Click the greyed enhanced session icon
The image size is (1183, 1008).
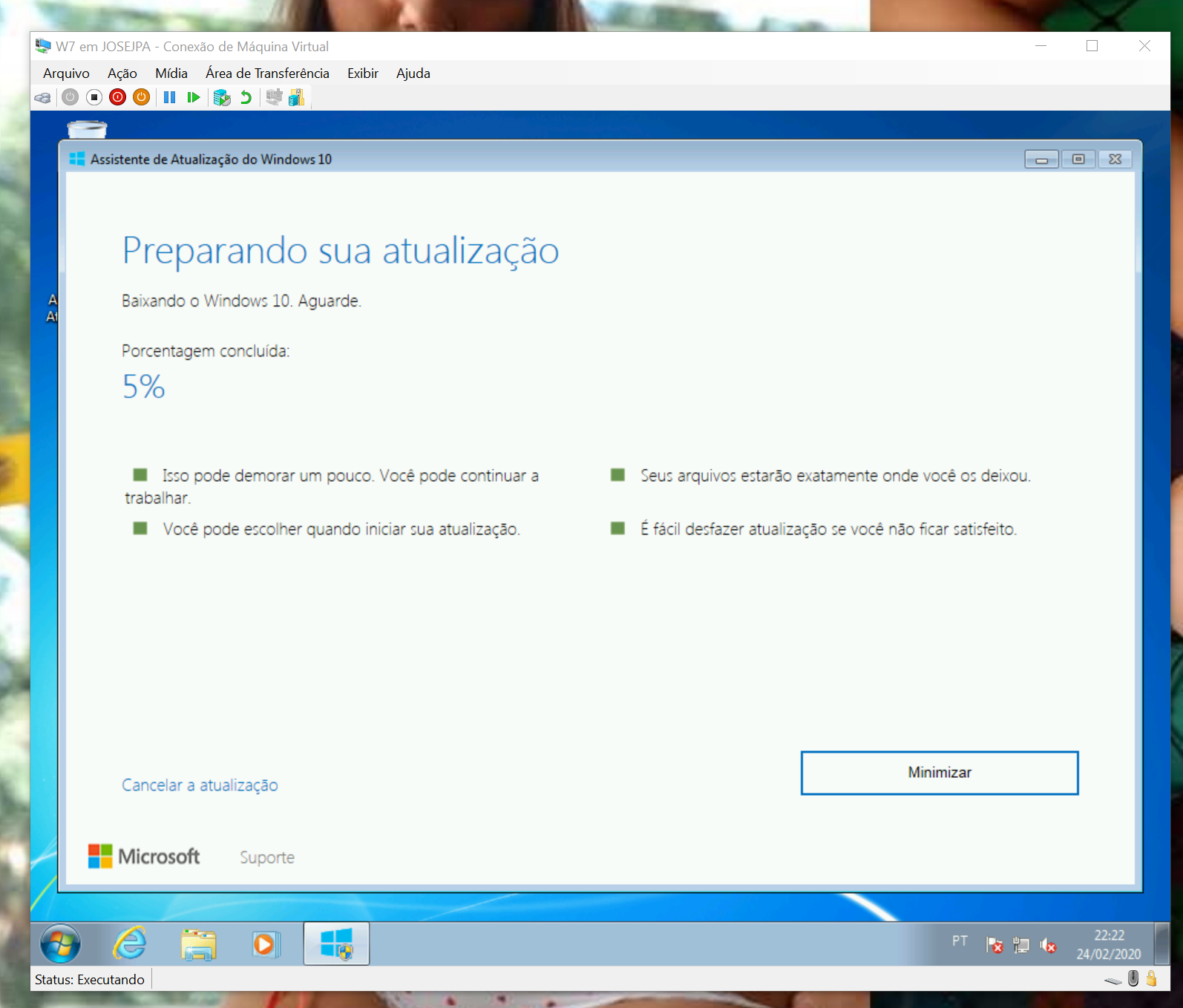pyautogui.click(x=274, y=97)
